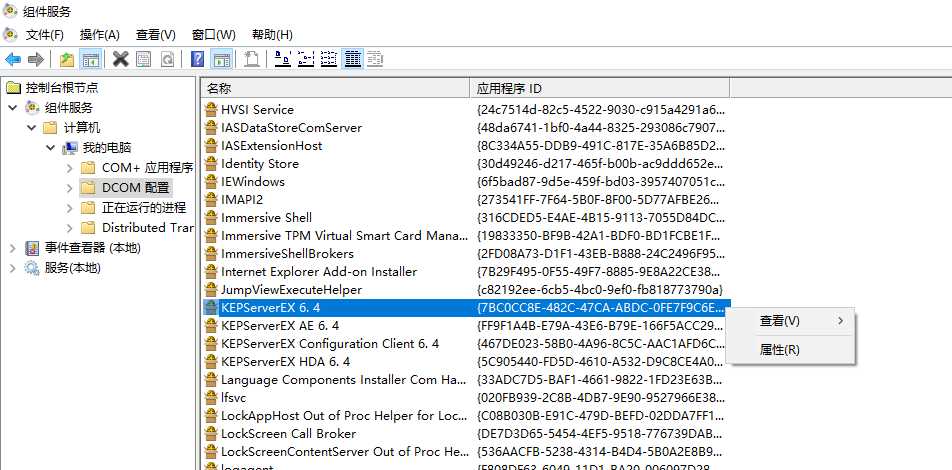This screenshot has height=470, width=952.
Task: Click the status view toolbar icon
Action: coord(375,59)
